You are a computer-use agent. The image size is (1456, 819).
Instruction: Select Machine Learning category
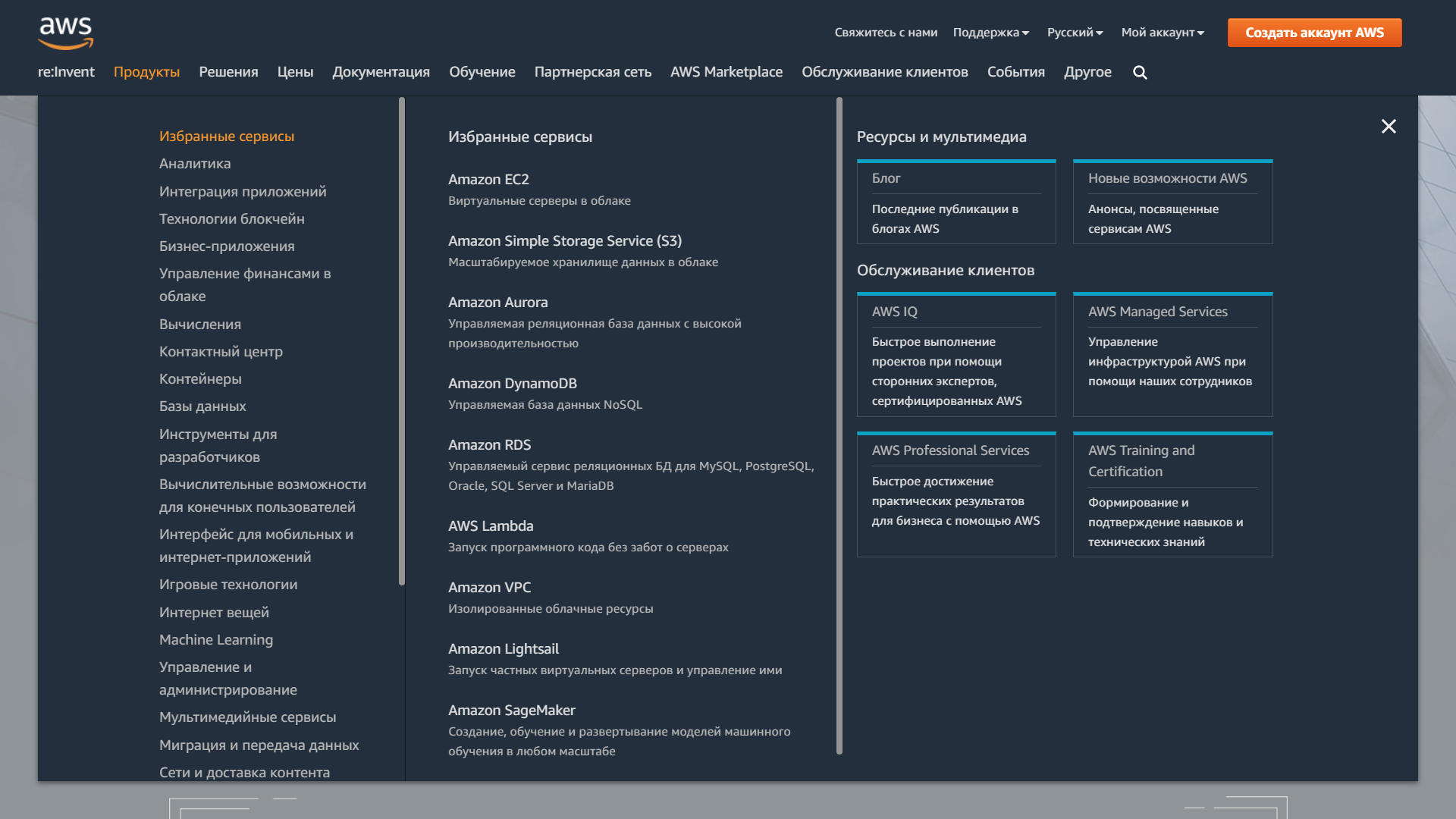click(x=216, y=640)
